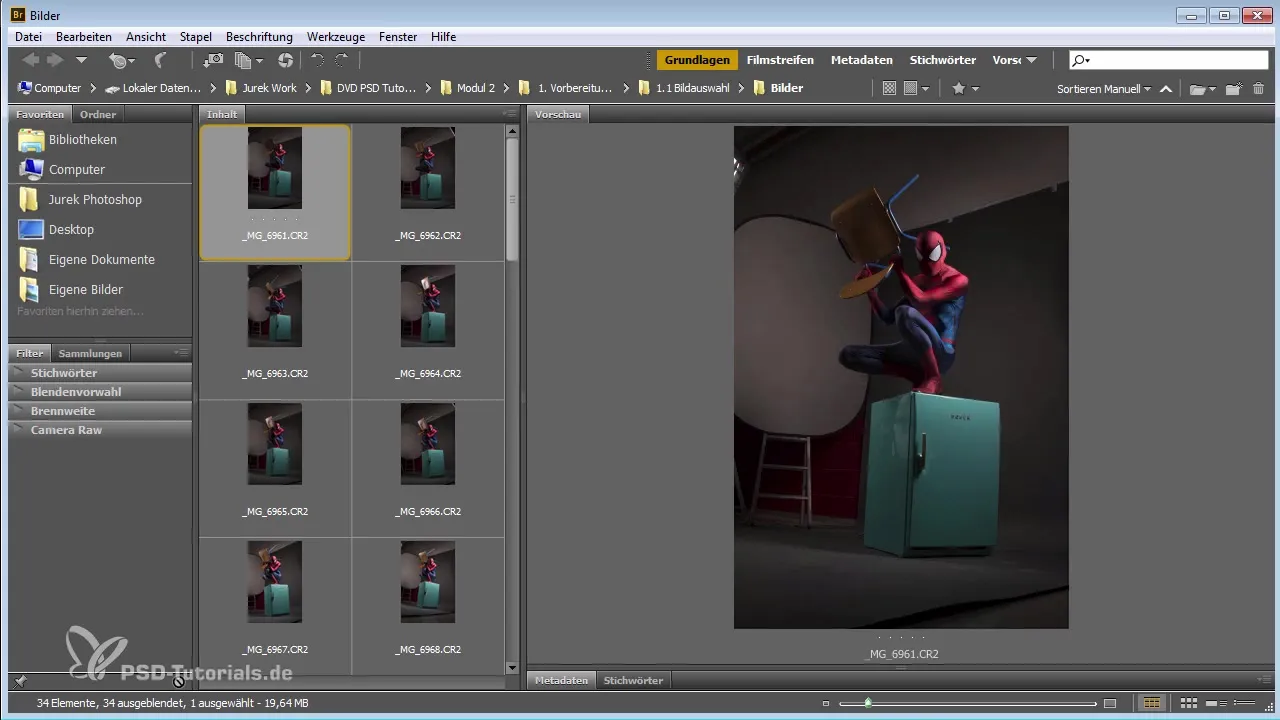Click the return to Photoshop boomerang icon

159,60
